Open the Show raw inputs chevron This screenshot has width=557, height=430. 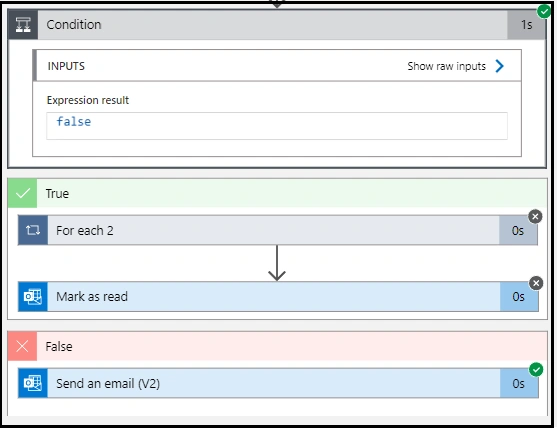pos(499,66)
